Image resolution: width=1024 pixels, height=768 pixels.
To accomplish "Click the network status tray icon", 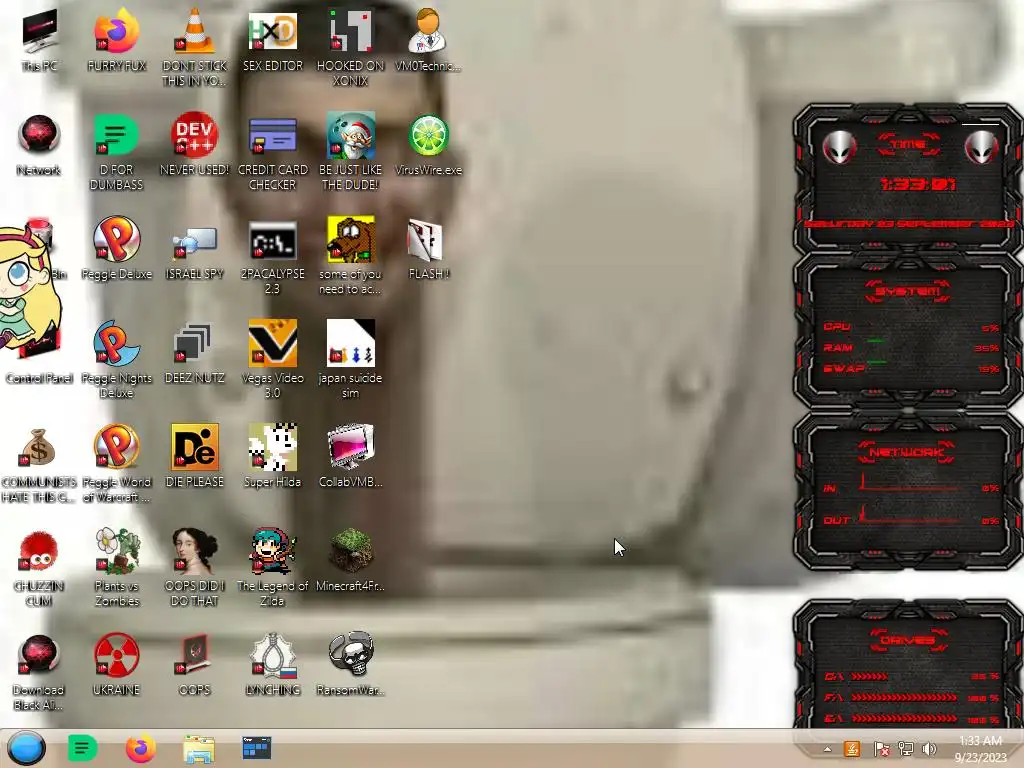I will pos(906,749).
